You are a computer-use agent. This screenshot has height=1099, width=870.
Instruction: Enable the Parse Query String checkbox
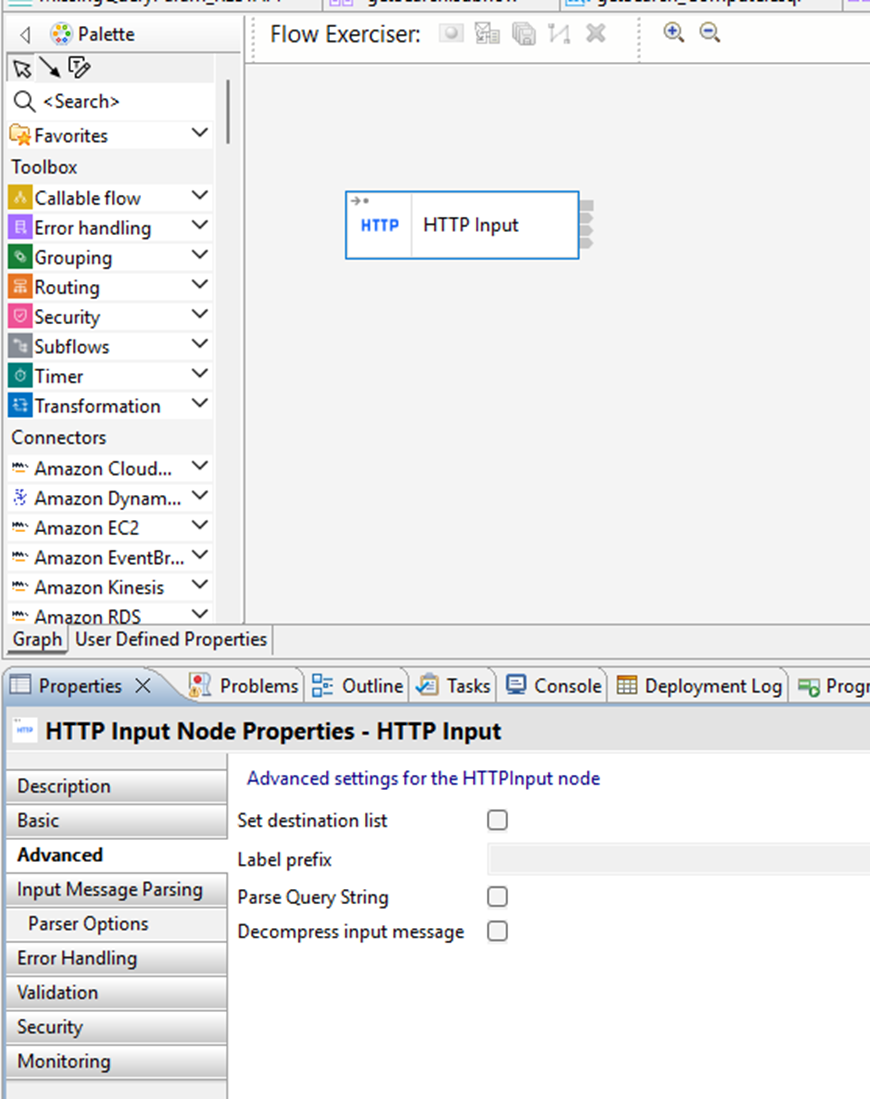coord(497,896)
